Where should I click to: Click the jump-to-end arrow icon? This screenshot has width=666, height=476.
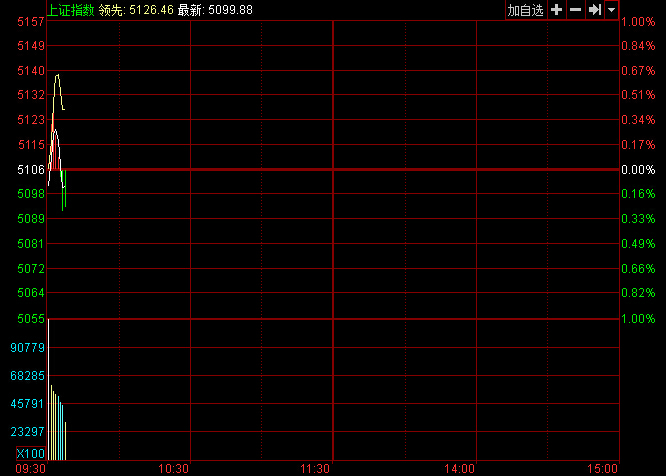594,10
